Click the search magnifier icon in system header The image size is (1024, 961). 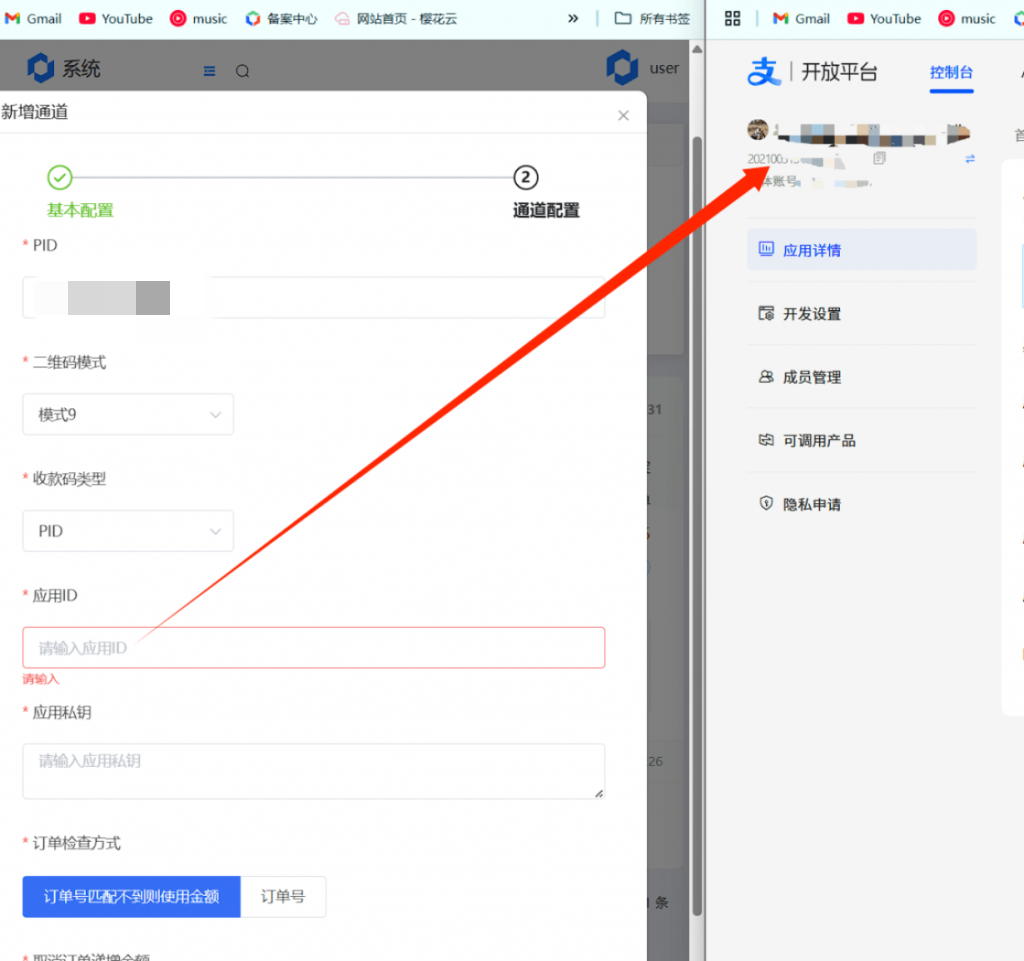[x=242, y=71]
